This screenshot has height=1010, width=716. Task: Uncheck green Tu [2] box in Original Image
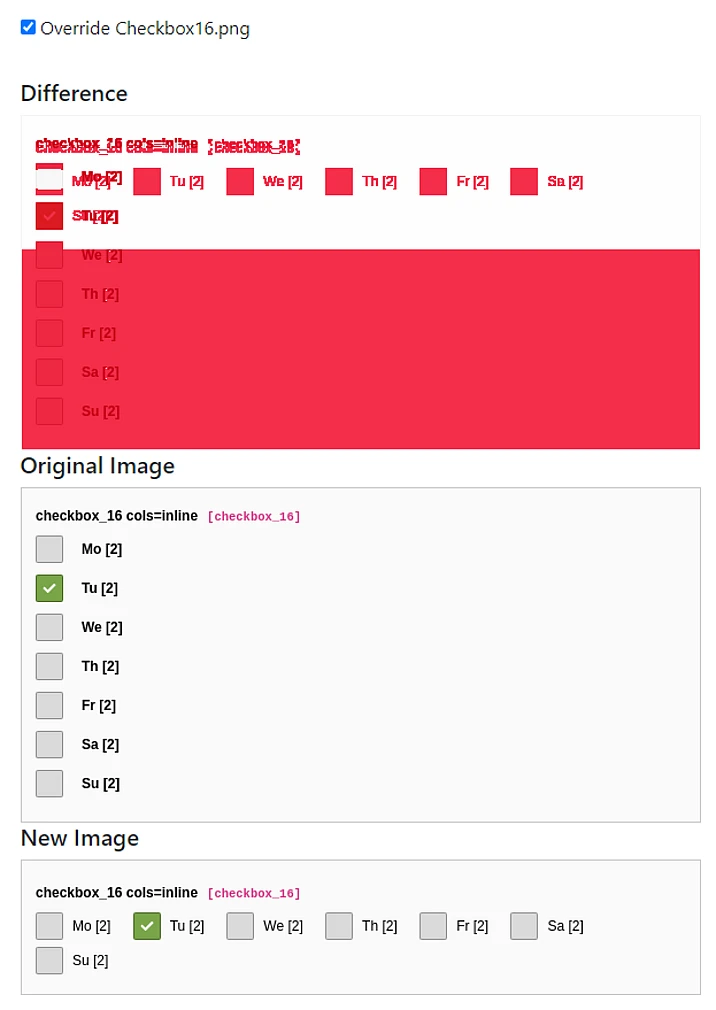[49, 588]
